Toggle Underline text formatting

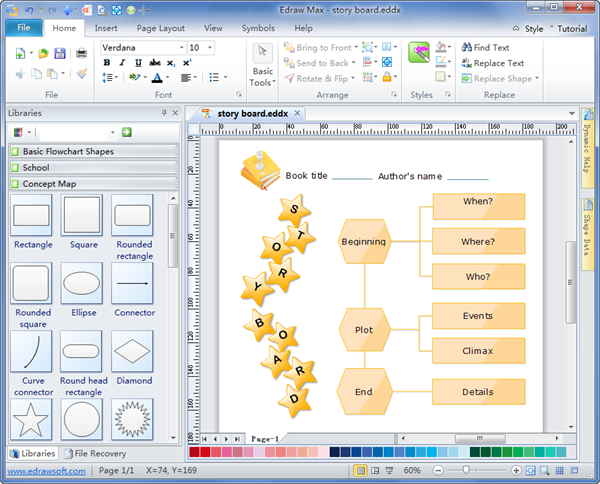(138, 62)
